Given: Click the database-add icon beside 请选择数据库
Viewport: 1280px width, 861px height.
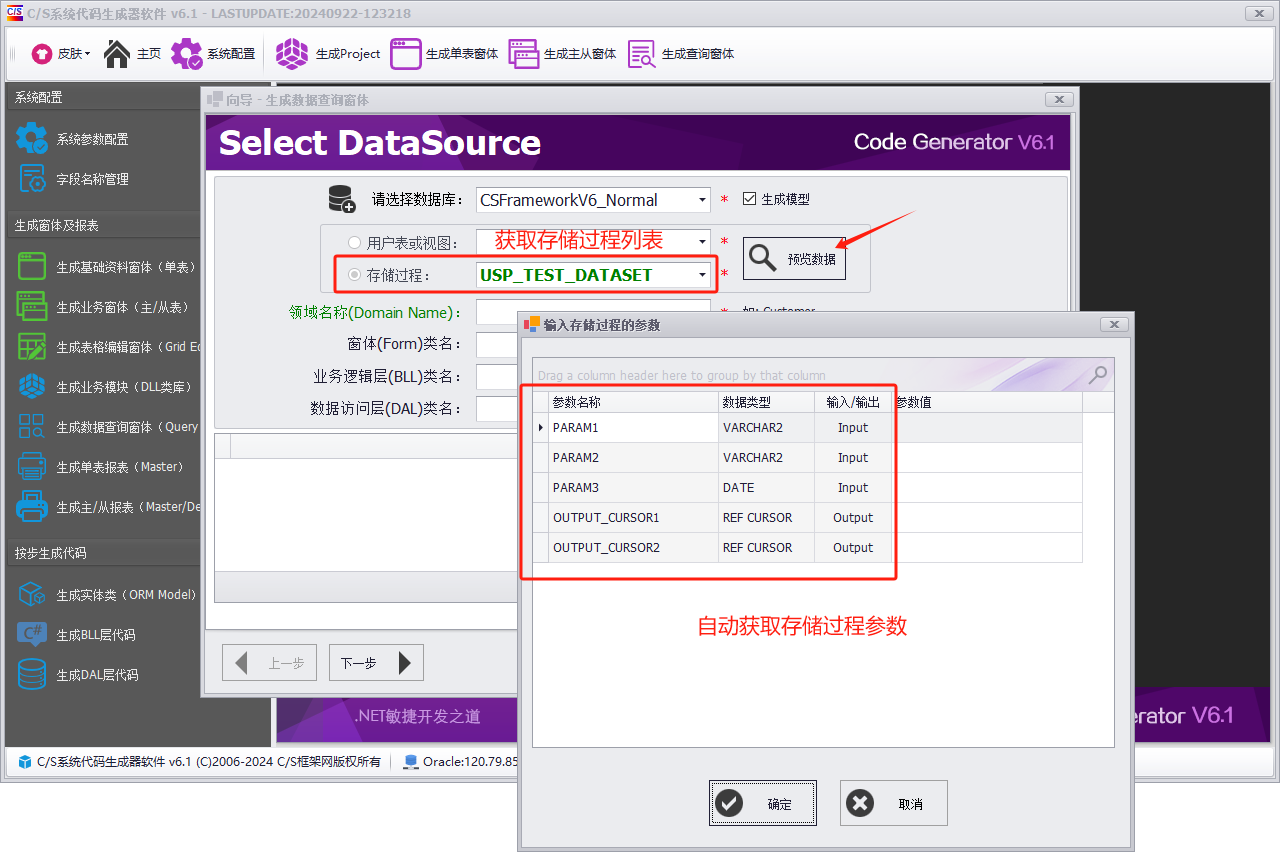Looking at the screenshot, I should (342, 199).
